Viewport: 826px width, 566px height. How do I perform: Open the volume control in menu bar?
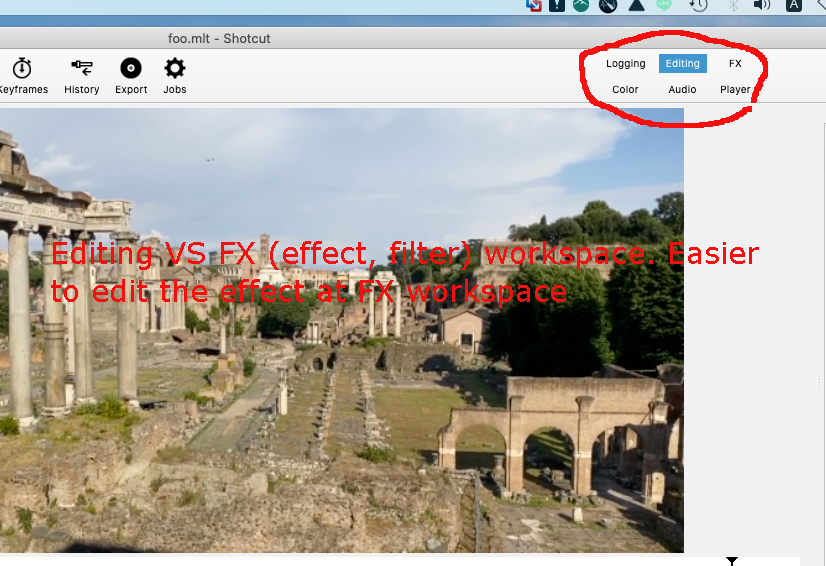pyautogui.click(x=762, y=5)
